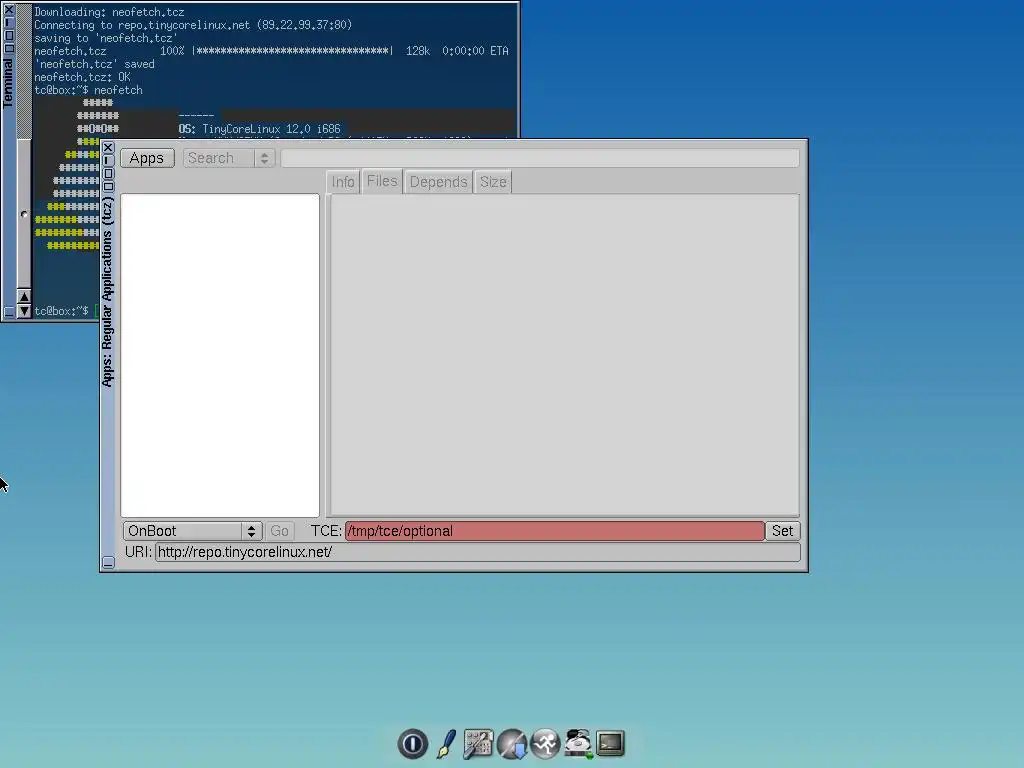
Task: Click "OS: TinyCoreLinux 12.0 i686" text in Terminal
Action: pos(260,129)
